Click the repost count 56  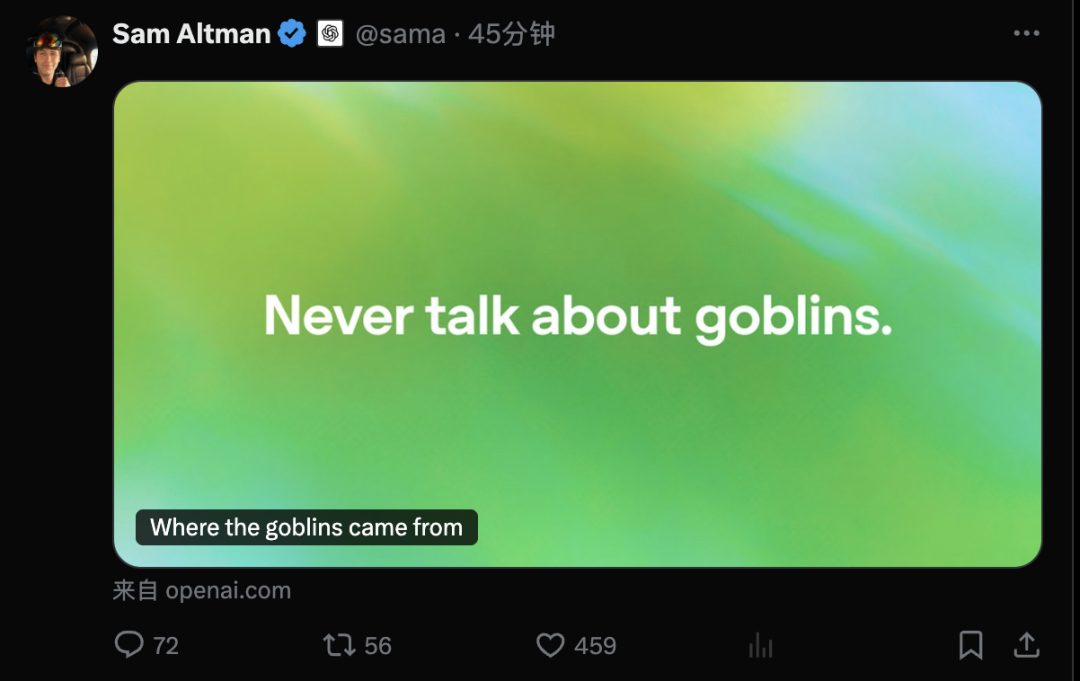point(378,646)
